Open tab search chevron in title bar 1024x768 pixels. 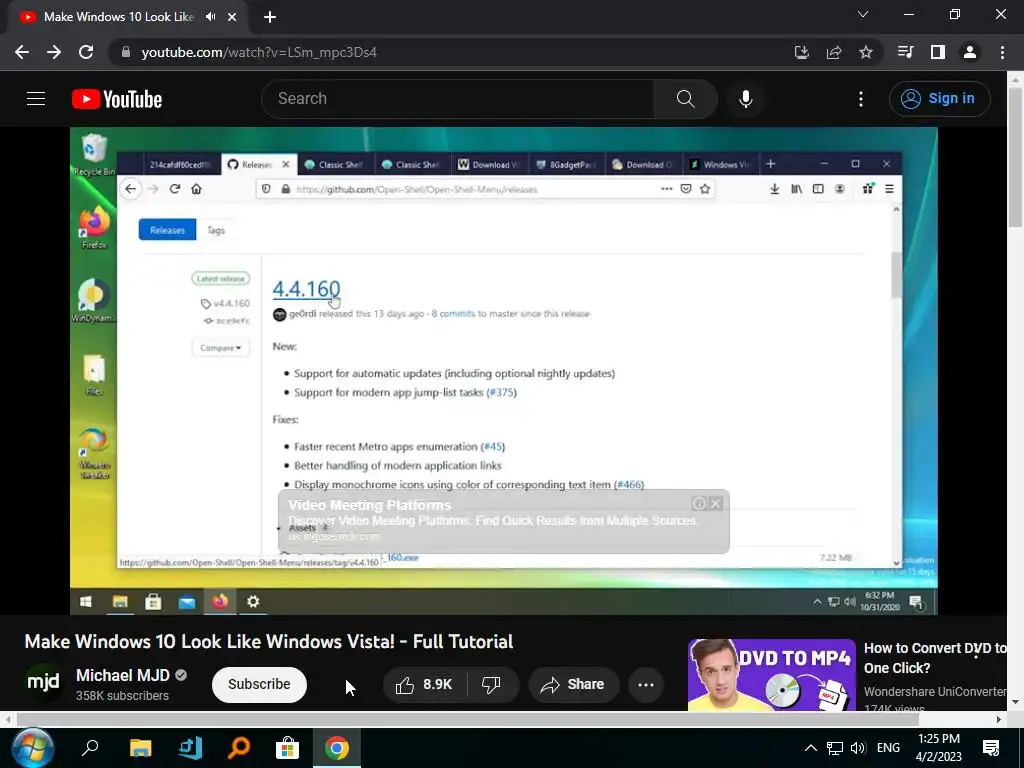[x=863, y=14]
